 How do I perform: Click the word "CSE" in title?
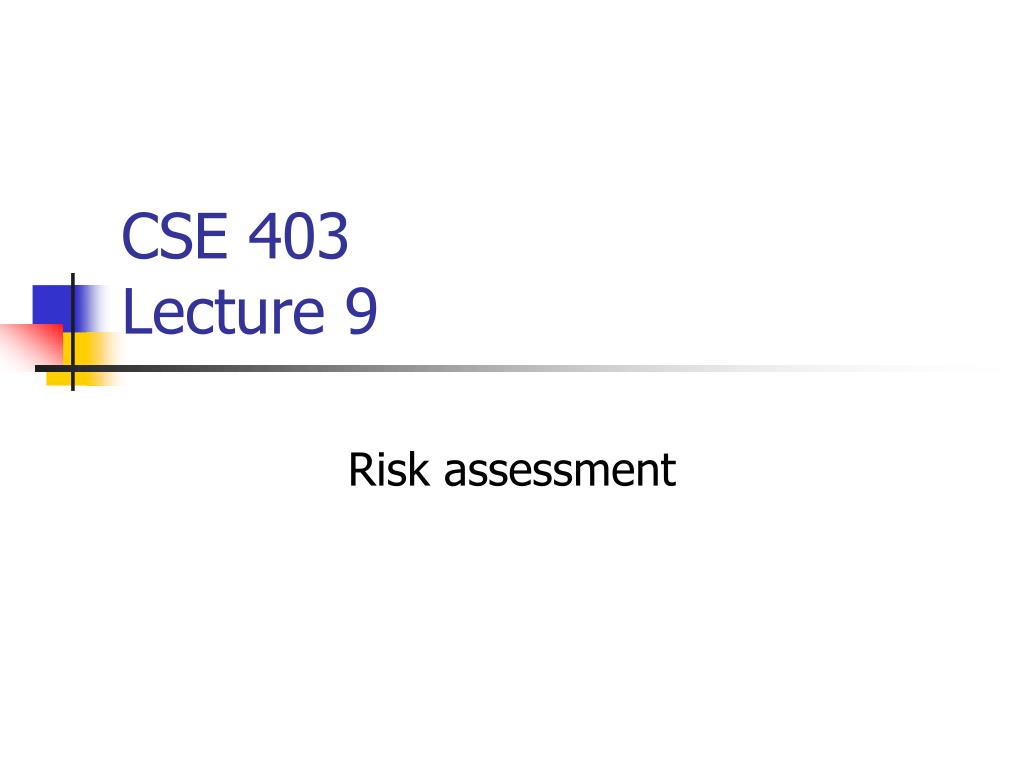172,239
